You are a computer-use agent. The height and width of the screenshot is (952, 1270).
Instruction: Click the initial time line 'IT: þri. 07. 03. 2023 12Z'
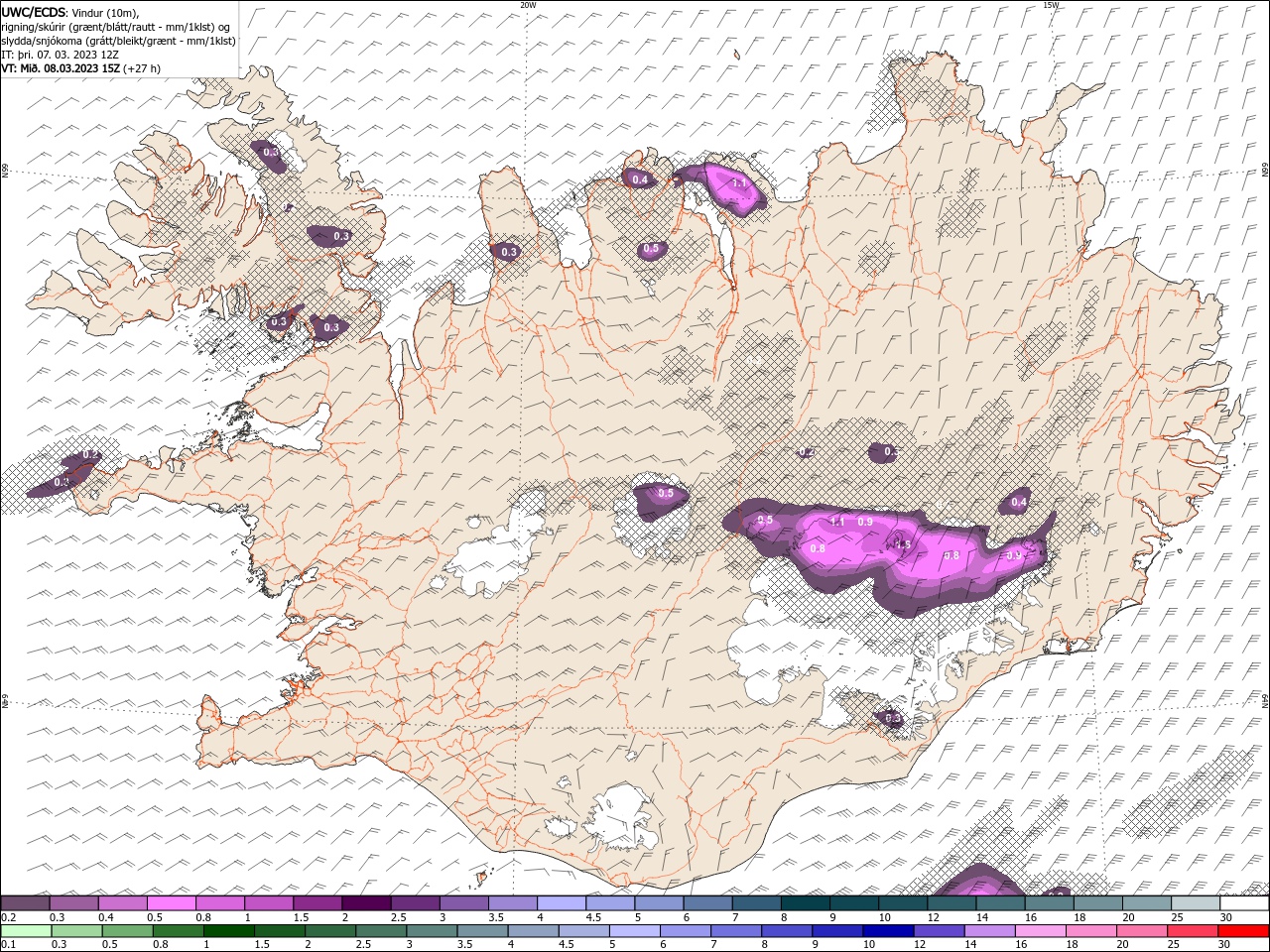pos(60,55)
